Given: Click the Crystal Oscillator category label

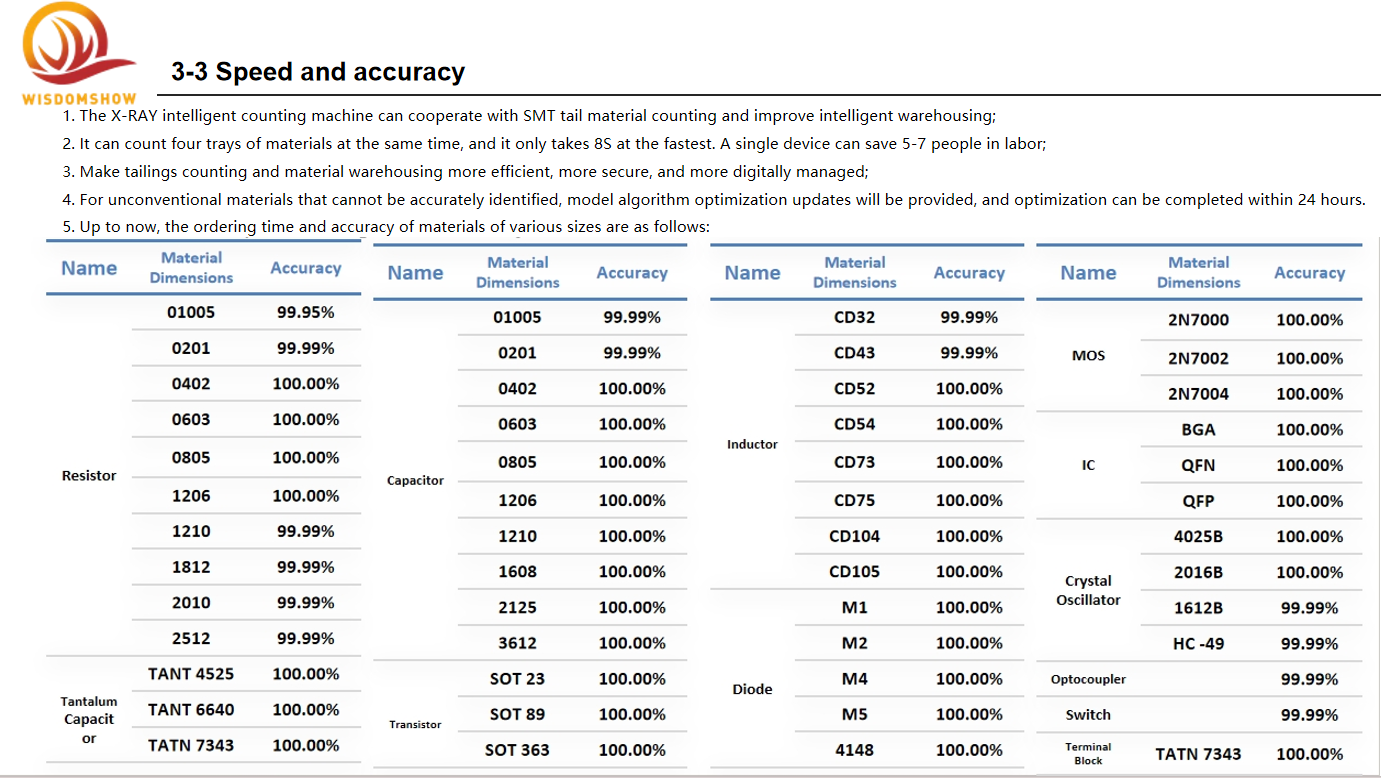Looking at the screenshot, I should pyautogui.click(x=1088, y=590).
